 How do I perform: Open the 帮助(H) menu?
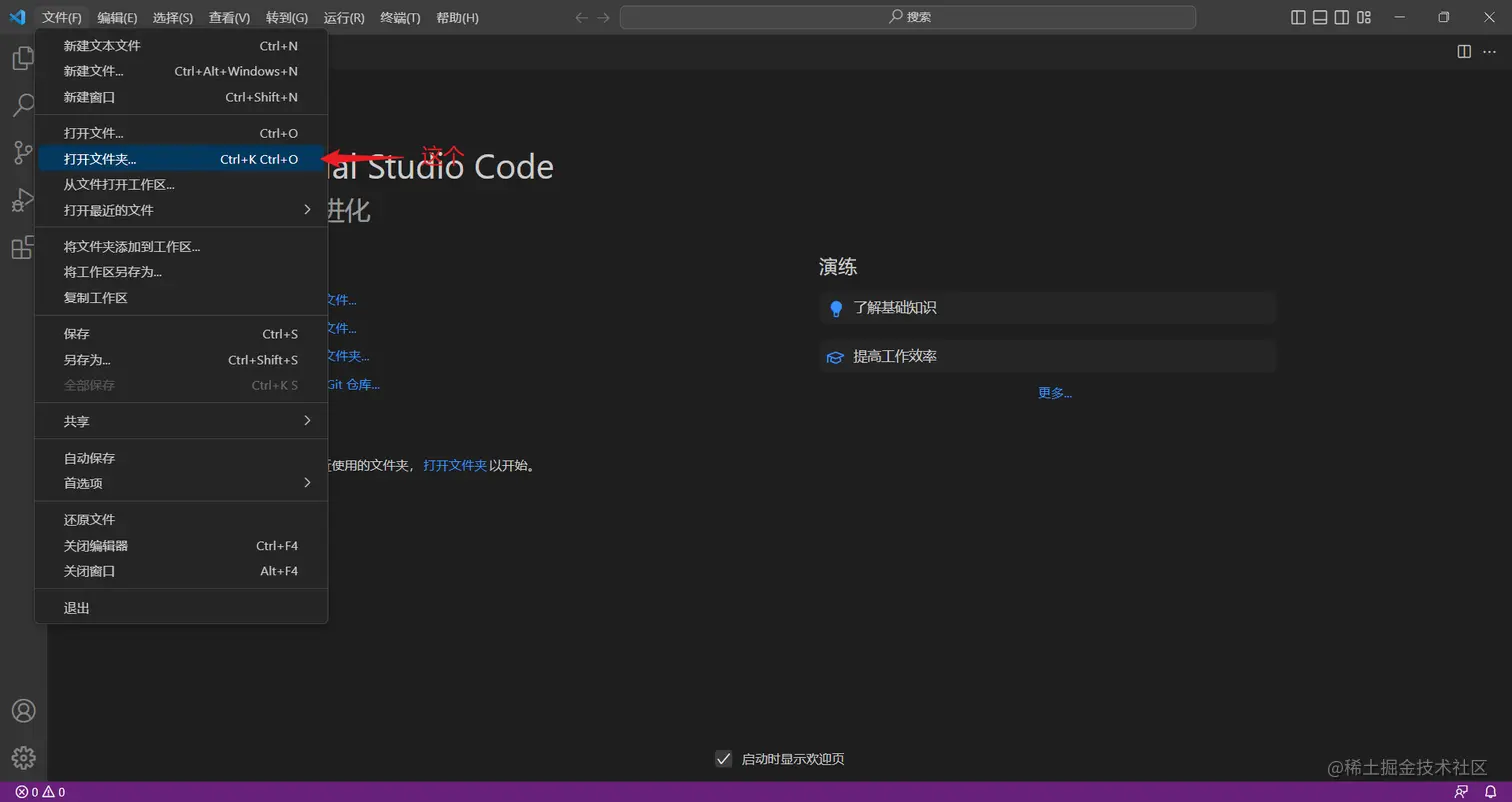pos(457,17)
